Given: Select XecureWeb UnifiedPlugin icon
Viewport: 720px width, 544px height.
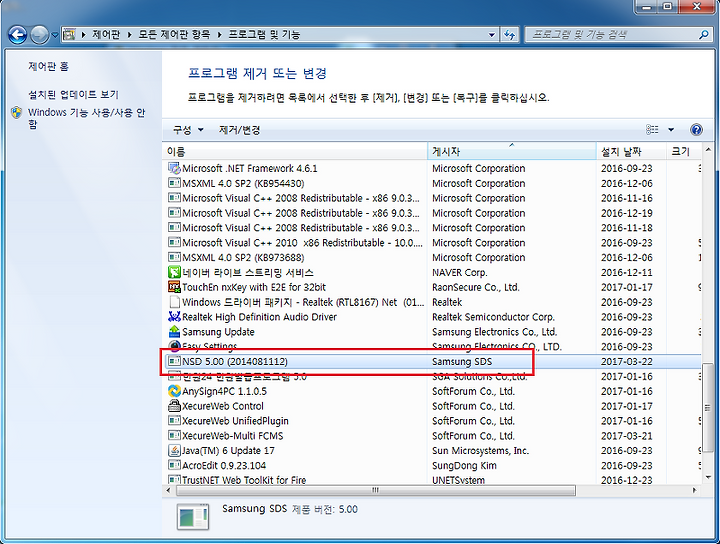Looking at the screenshot, I should coord(174,421).
